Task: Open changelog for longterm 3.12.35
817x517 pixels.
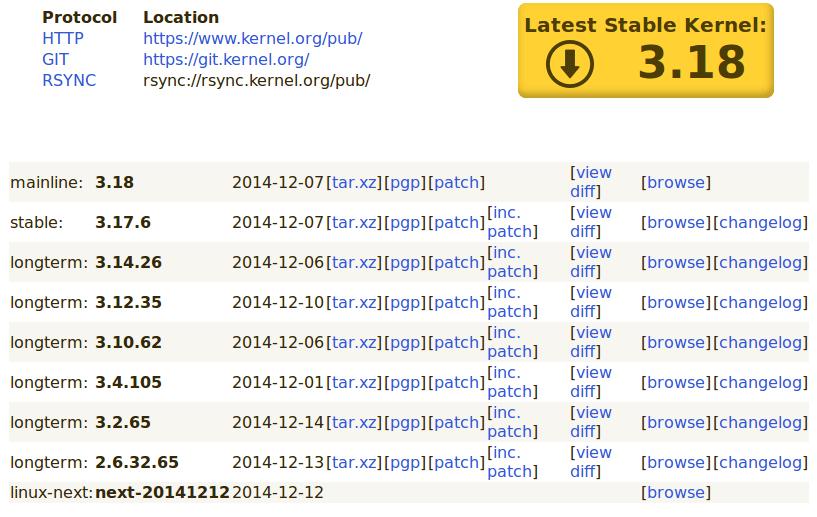Action: click(761, 303)
